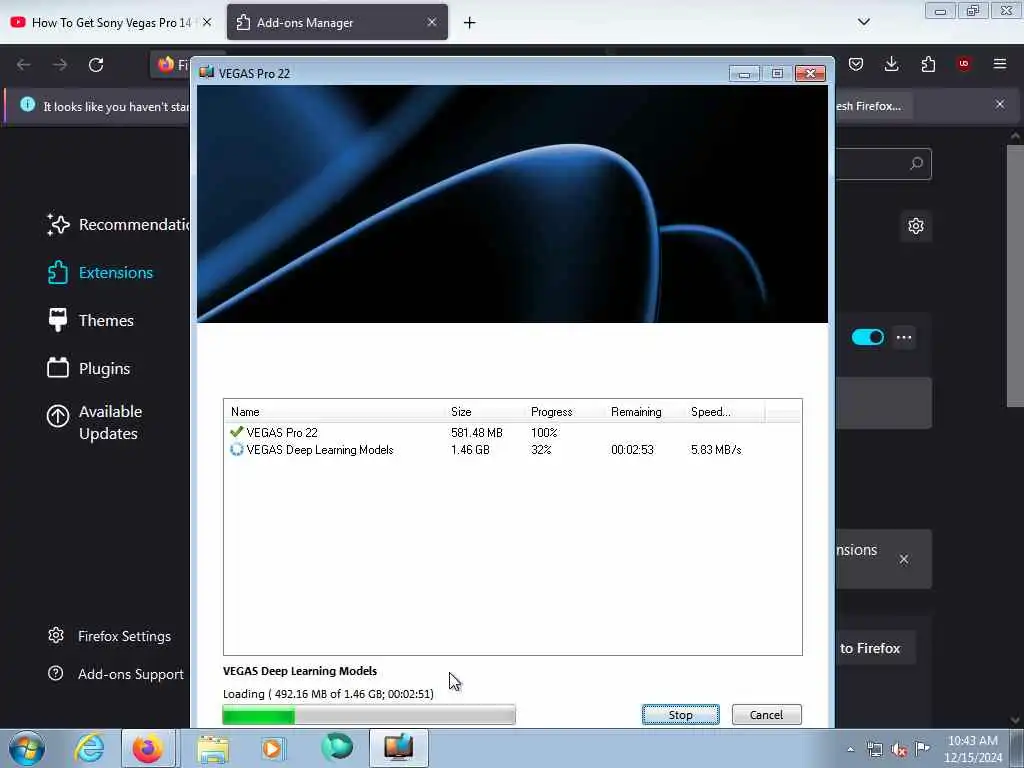The image size is (1024, 768).
Task: Stop the VEGAS download
Action: pos(680,714)
